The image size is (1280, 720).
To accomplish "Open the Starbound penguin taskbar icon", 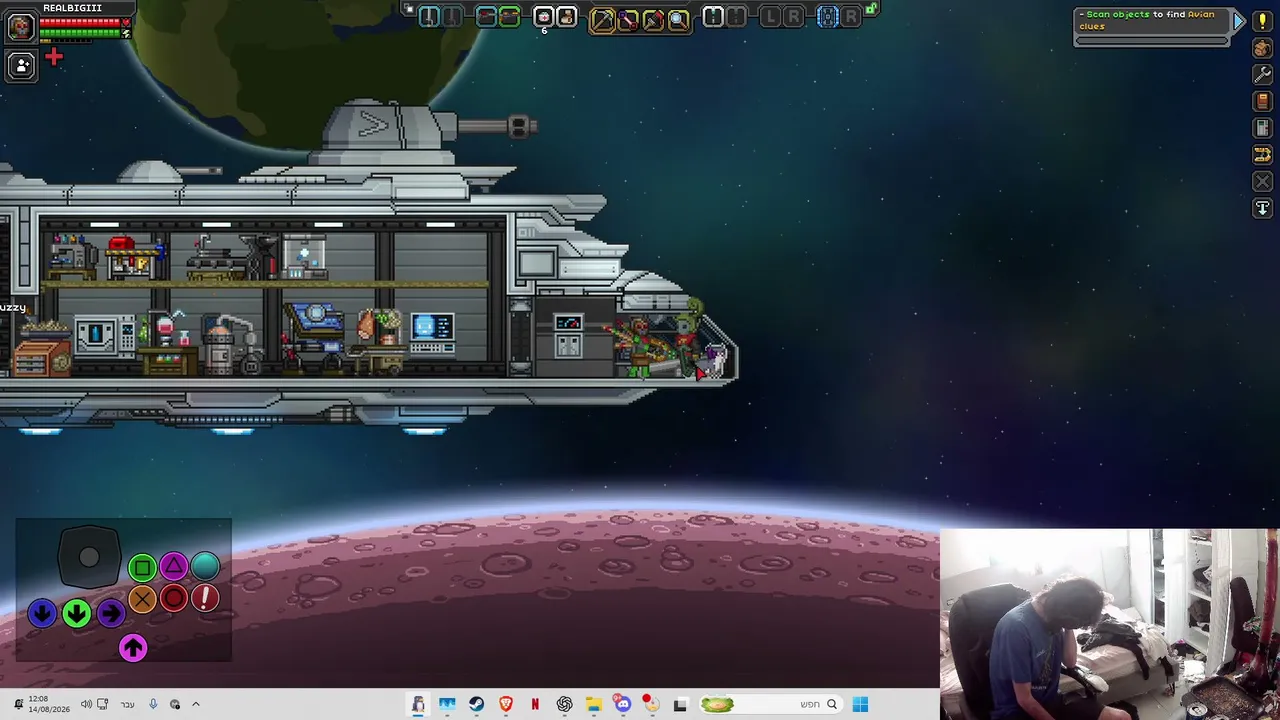I will click(418, 704).
